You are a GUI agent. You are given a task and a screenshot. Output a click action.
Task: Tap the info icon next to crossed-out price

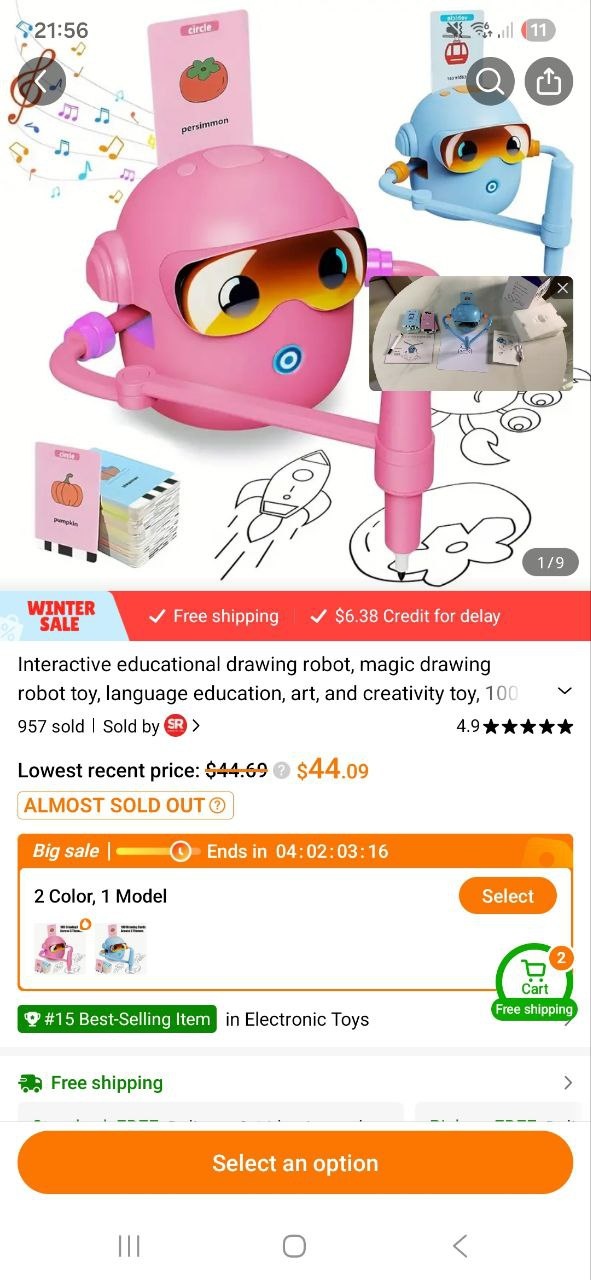[x=282, y=770]
